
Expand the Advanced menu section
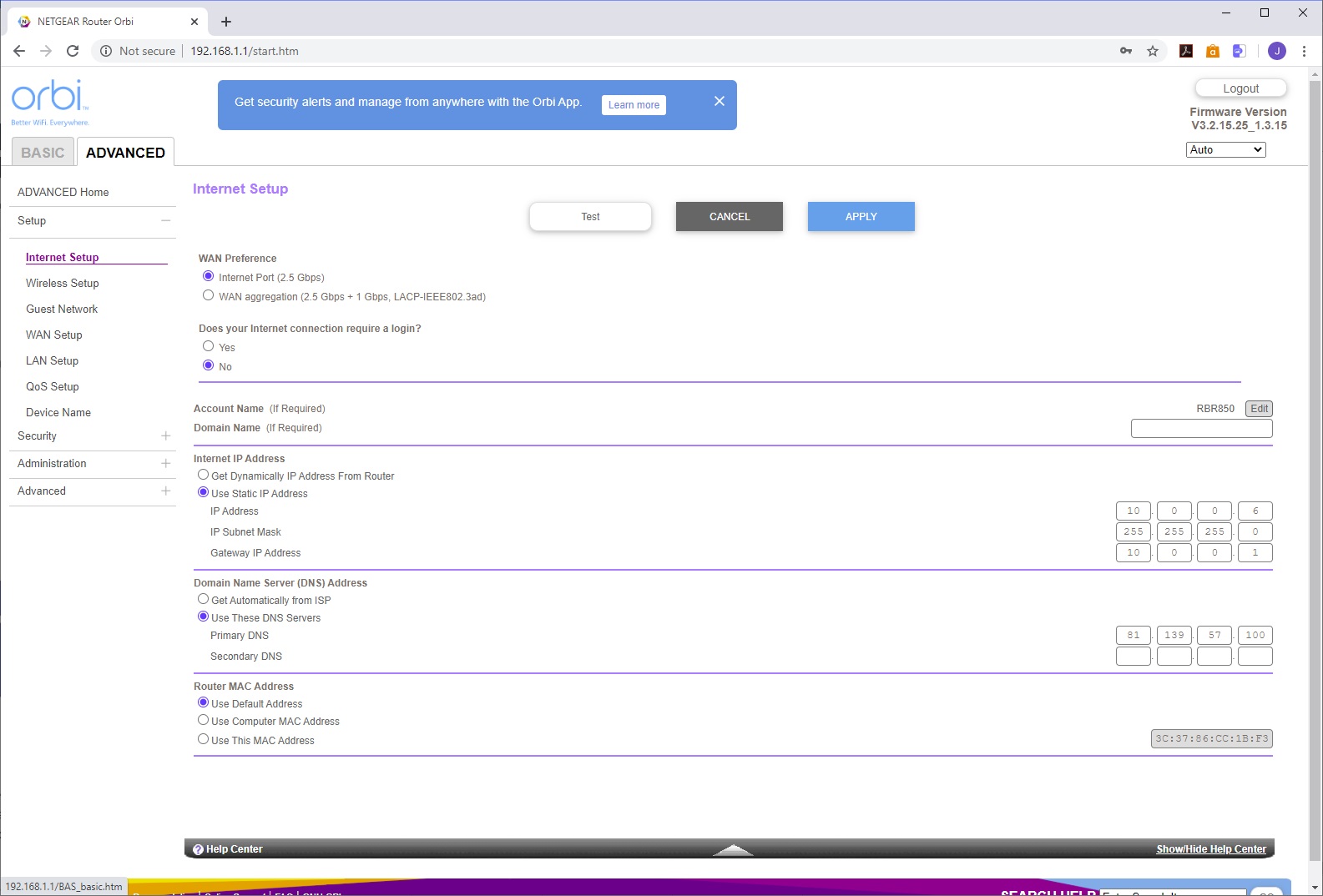166,491
